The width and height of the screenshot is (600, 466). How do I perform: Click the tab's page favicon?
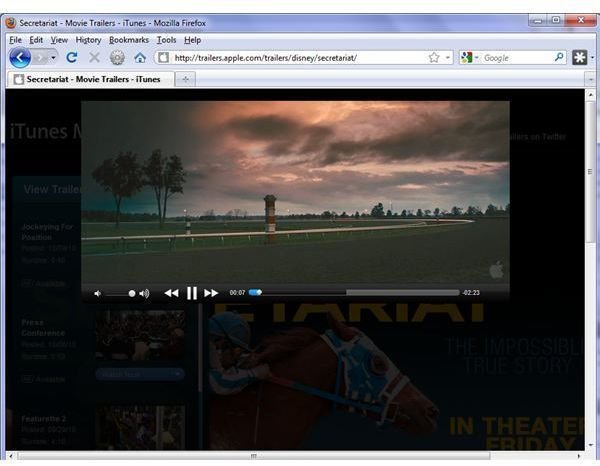[18, 79]
